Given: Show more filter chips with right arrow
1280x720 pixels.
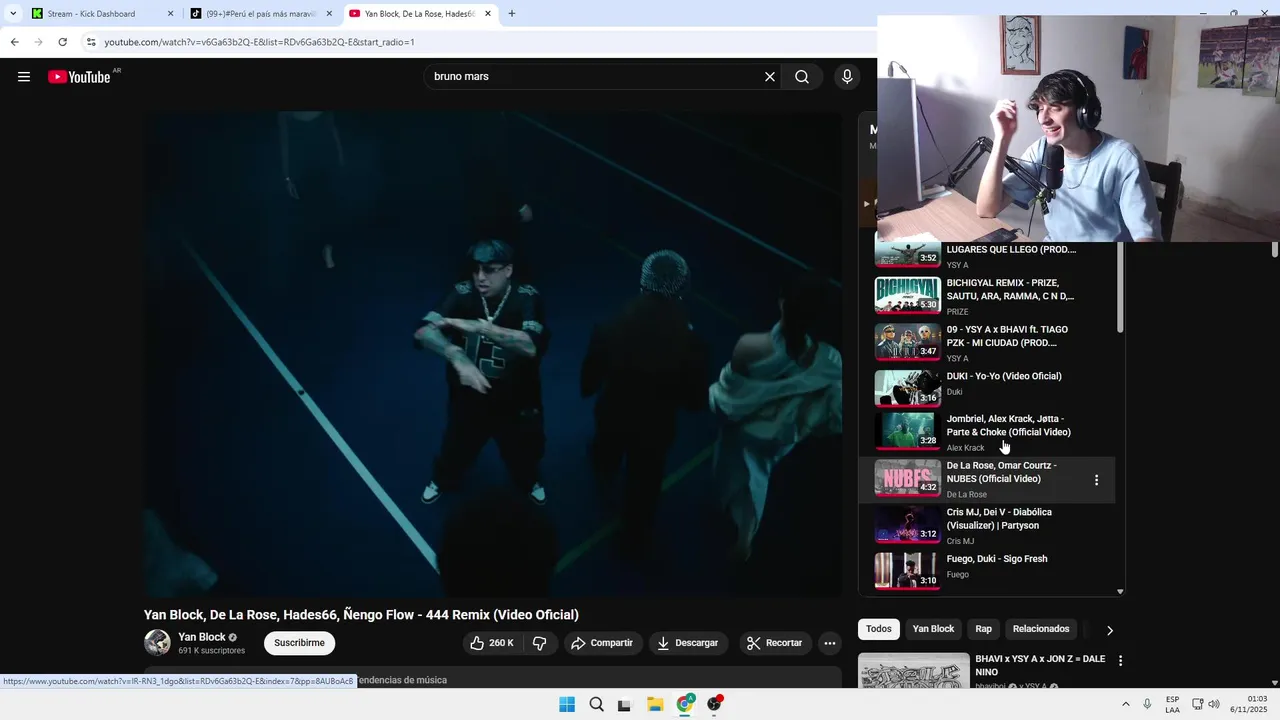Looking at the screenshot, I should pos(1109,630).
